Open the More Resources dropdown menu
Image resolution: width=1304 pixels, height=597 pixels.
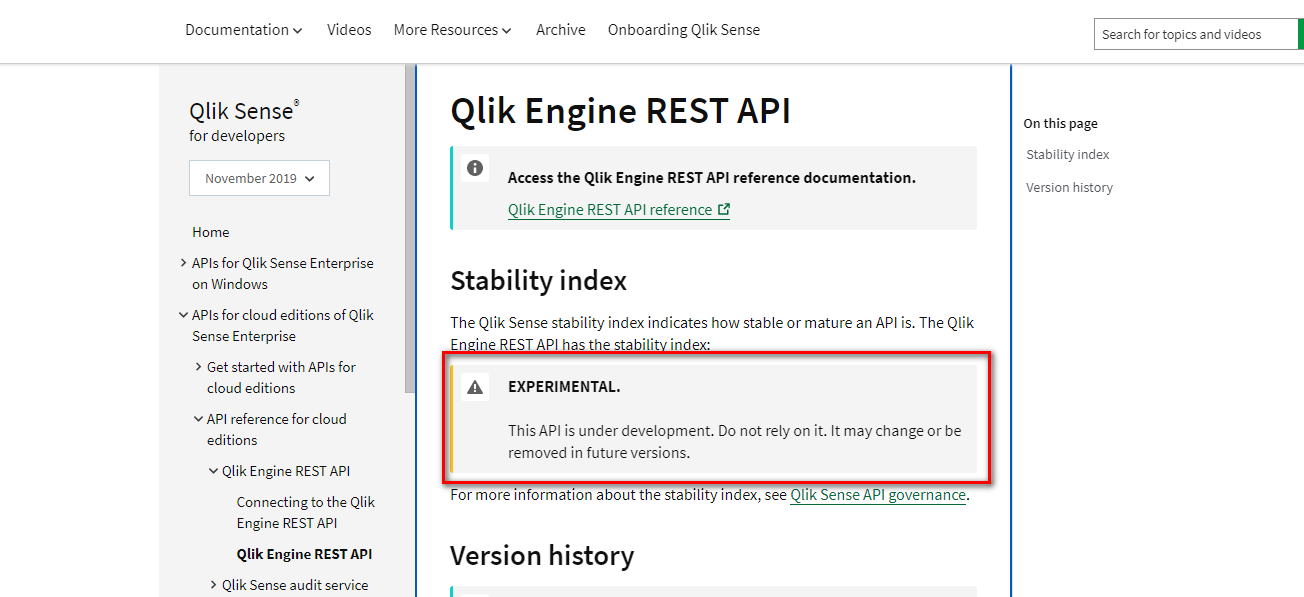click(452, 30)
